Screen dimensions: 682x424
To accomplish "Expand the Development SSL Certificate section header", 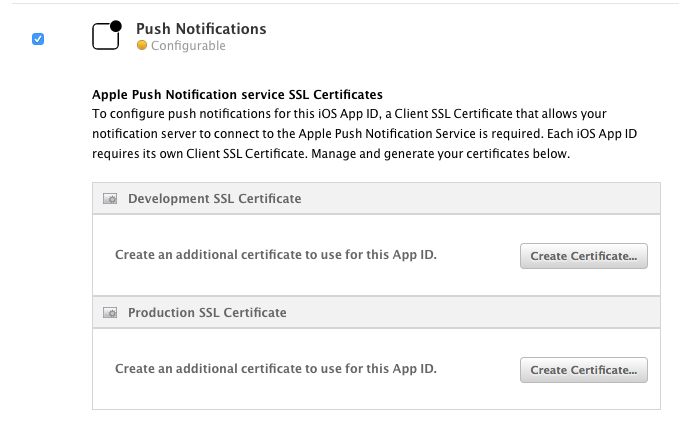I will pos(376,199).
